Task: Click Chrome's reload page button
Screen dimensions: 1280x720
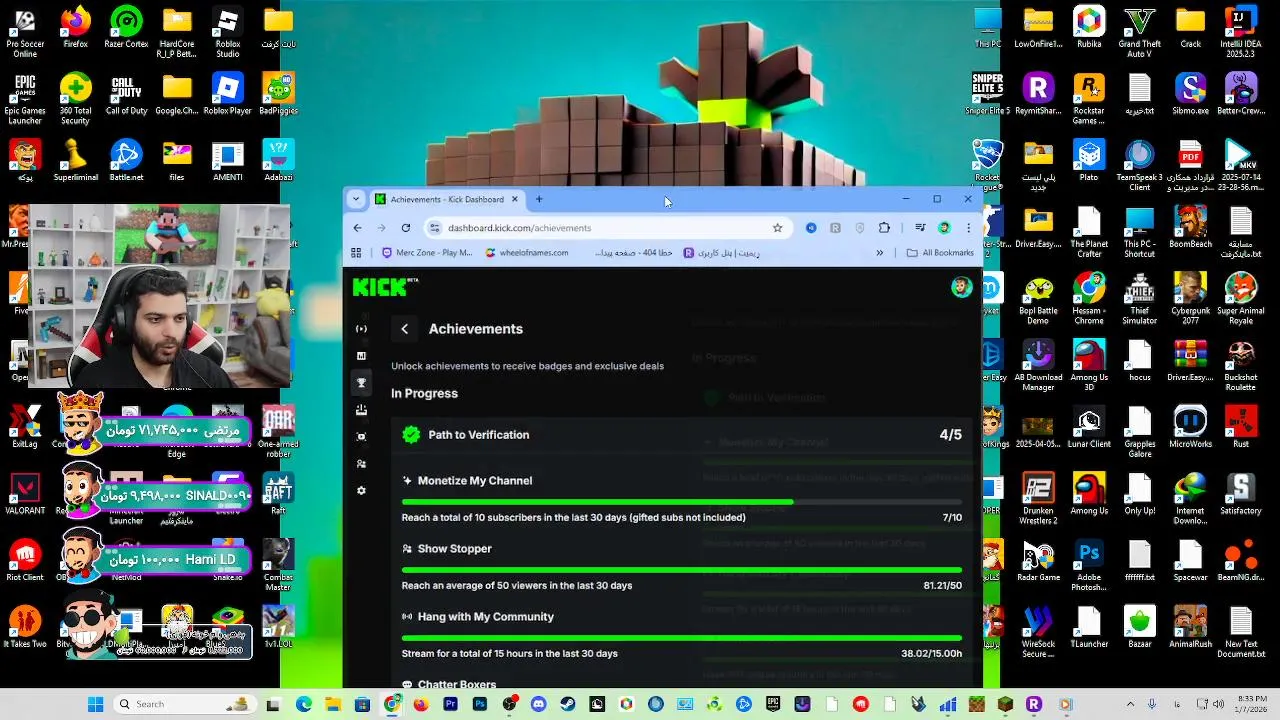Action: click(x=405, y=228)
